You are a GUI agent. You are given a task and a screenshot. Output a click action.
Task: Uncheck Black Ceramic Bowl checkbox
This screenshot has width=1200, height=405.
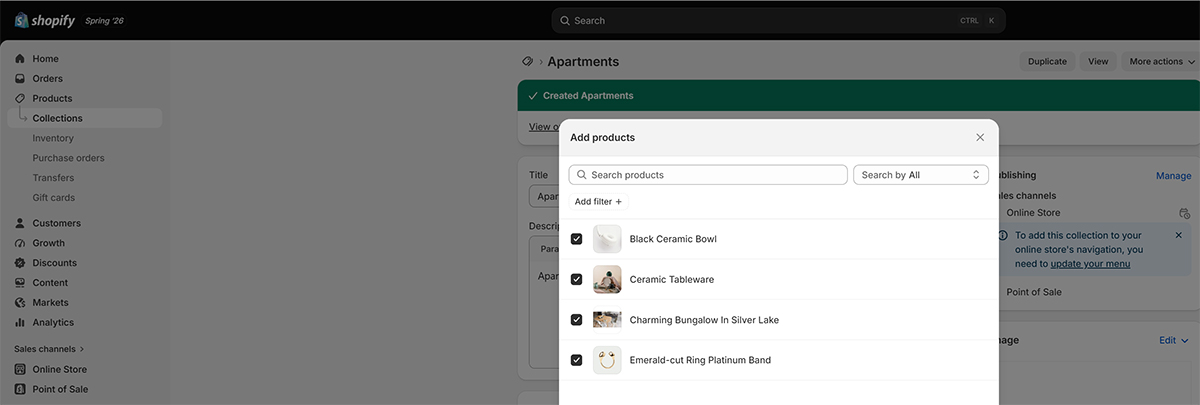[x=576, y=239]
